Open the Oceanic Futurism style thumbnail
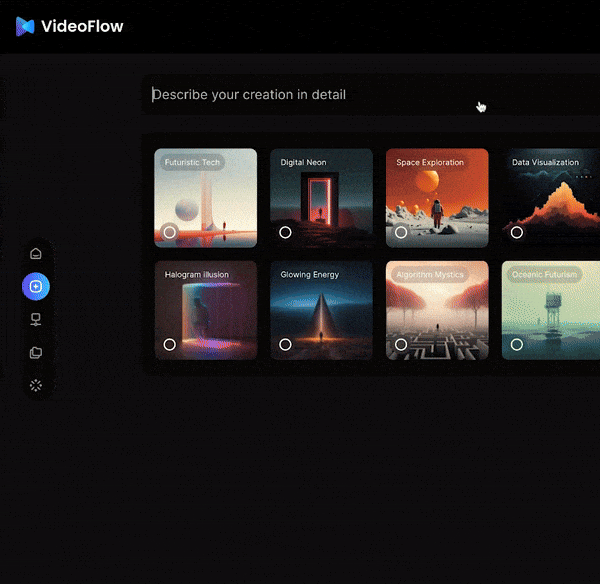Viewport: 600px width, 584px height. pos(551,310)
